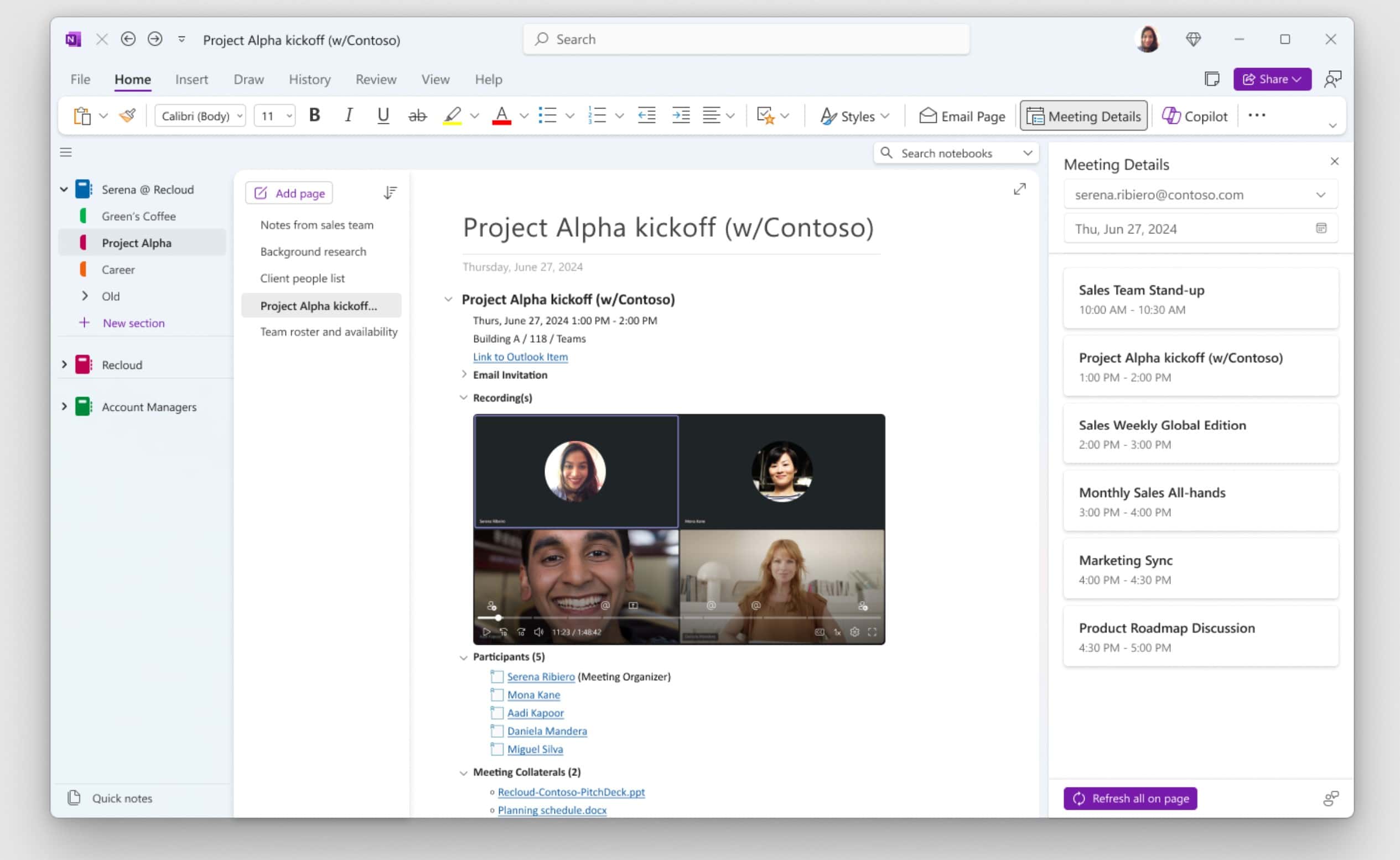Click the paragraph alignment icon
The width and height of the screenshot is (1400, 860).
[x=712, y=116]
